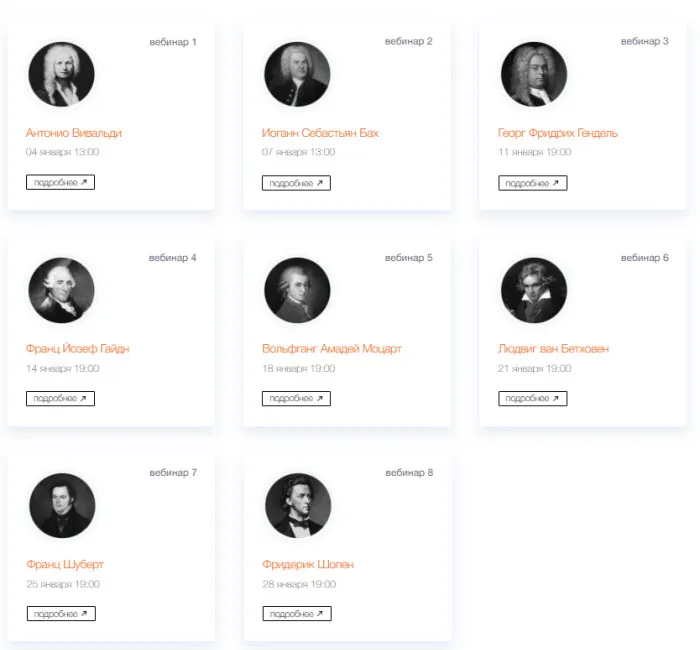Open Handel's portrait image

point(533,75)
